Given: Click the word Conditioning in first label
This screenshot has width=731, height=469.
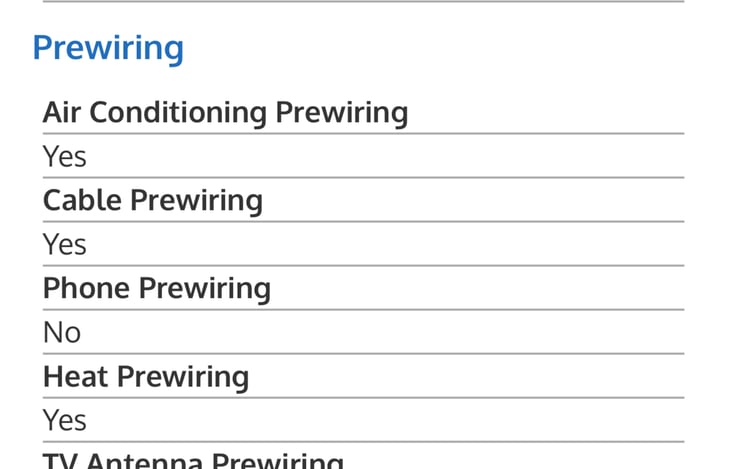Looking at the screenshot, I should 178,112.
